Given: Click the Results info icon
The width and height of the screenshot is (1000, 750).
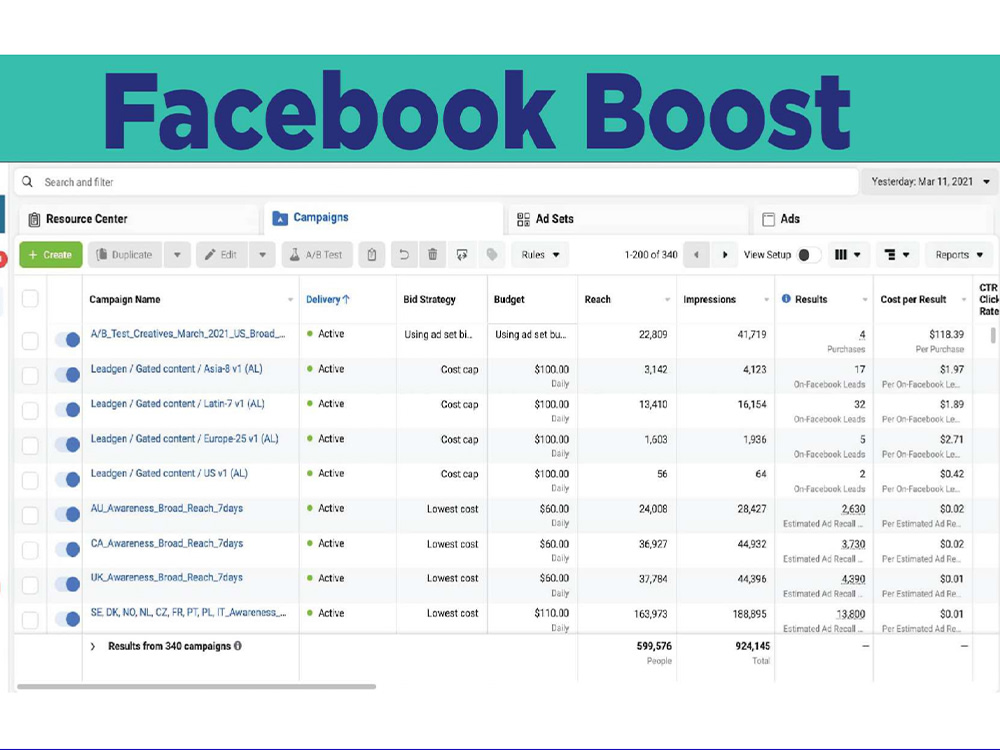Looking at the screenshot, I should click(786, 298).
